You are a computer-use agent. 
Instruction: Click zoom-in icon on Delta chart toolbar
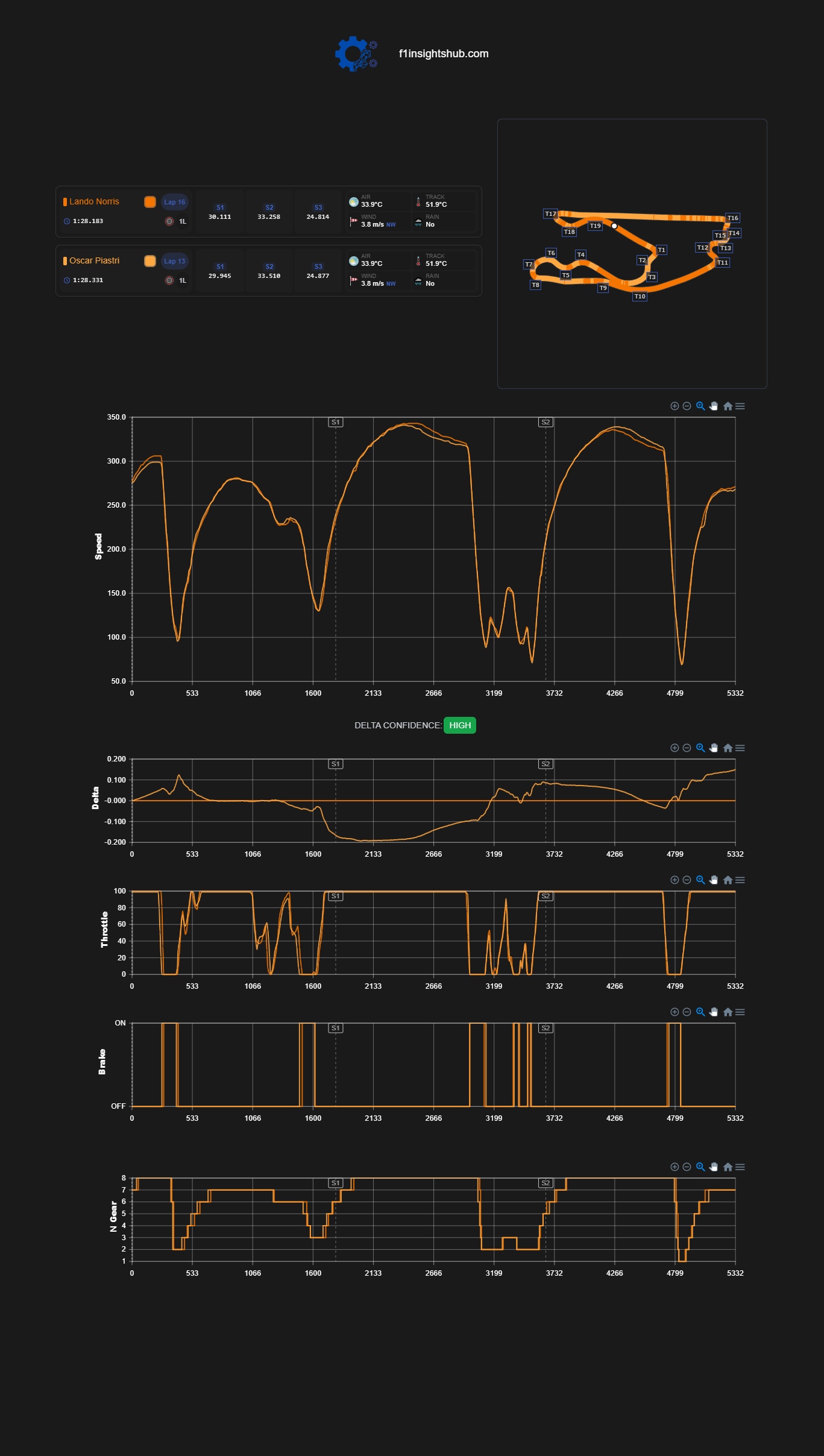675,748
